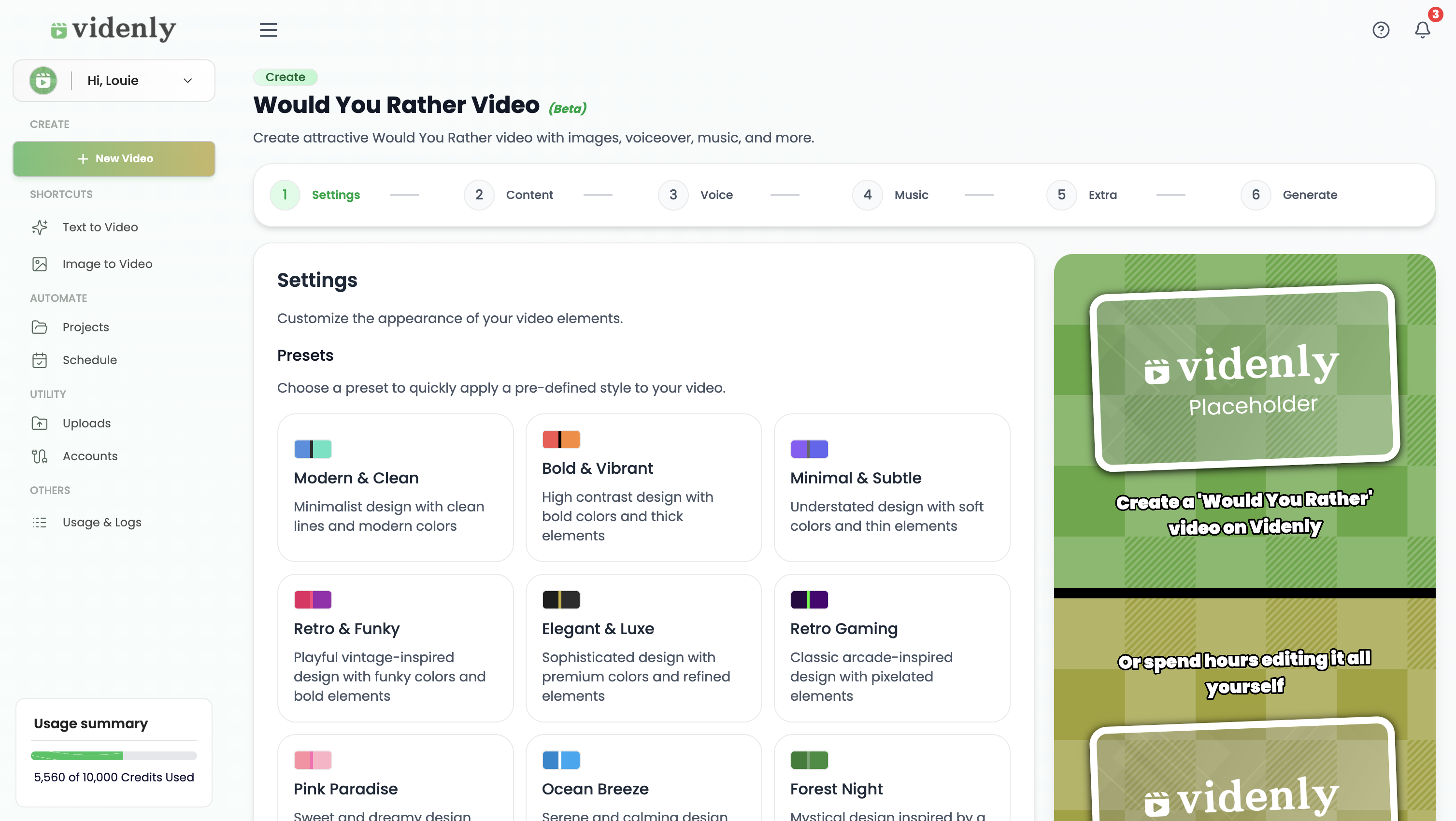Click the Retro & Funky pink-purple swatch
Image resolution: width=1456 pixels, height=821 pixels.
[x=313, y=600]
